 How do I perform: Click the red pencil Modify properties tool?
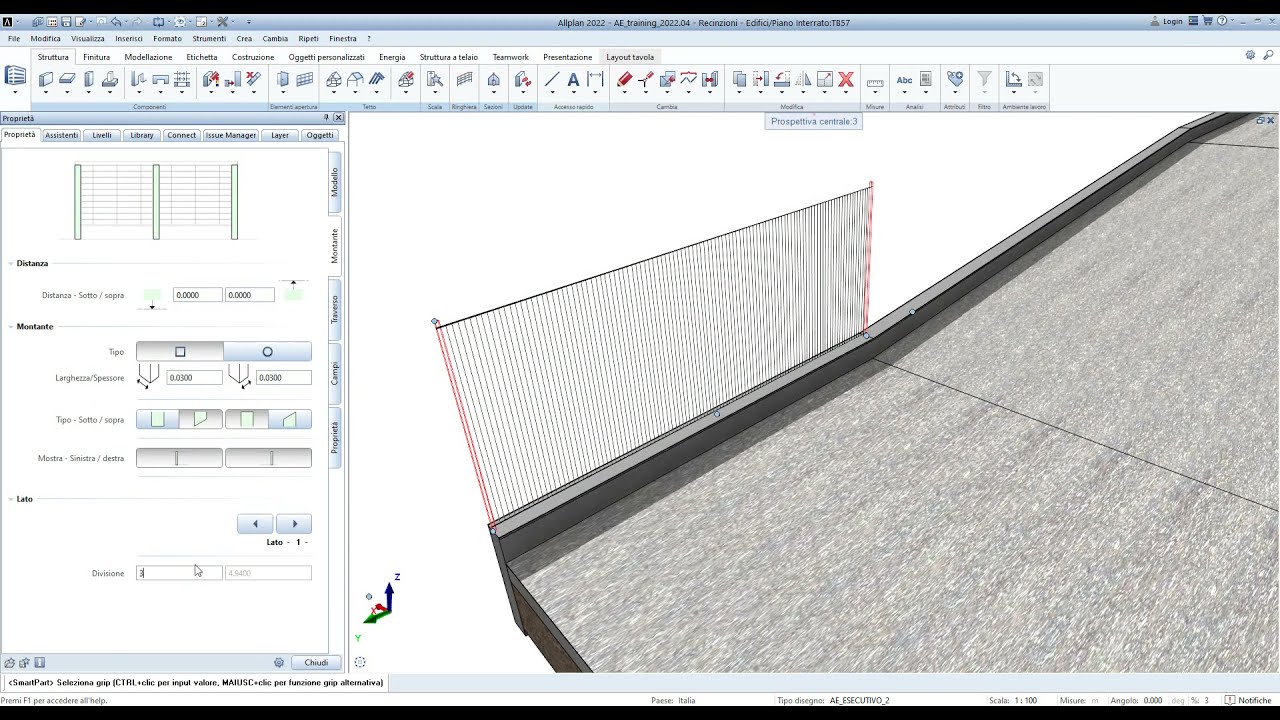click(x=624, y=79)
